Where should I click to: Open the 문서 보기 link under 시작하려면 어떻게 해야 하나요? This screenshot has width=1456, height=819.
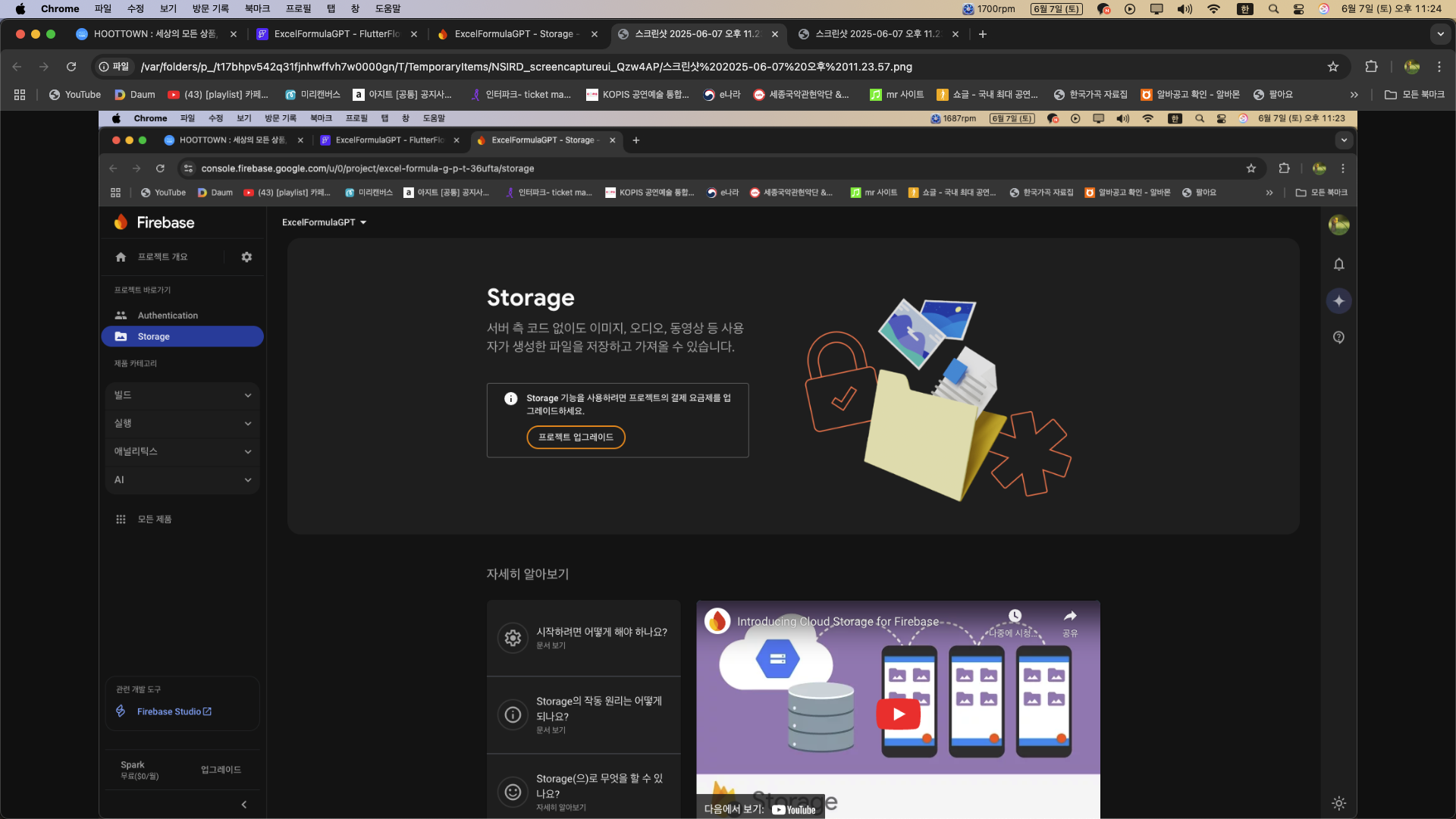coord(551,646)
